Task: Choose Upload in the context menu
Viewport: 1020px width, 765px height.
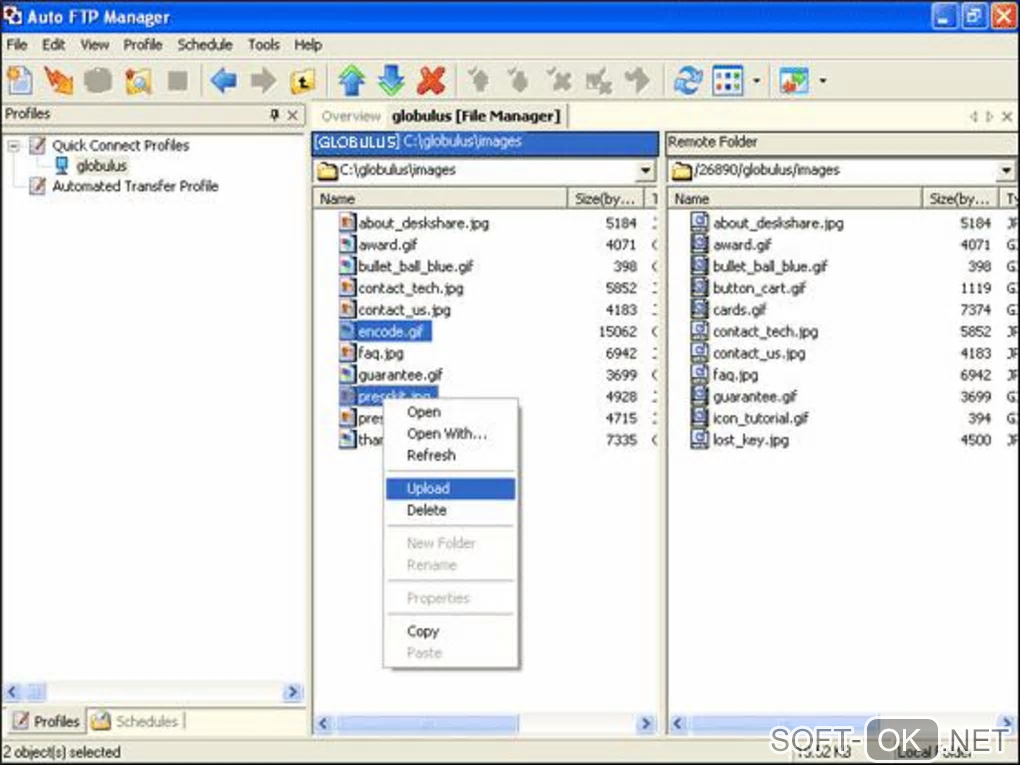Action: [x=428, y=489]
